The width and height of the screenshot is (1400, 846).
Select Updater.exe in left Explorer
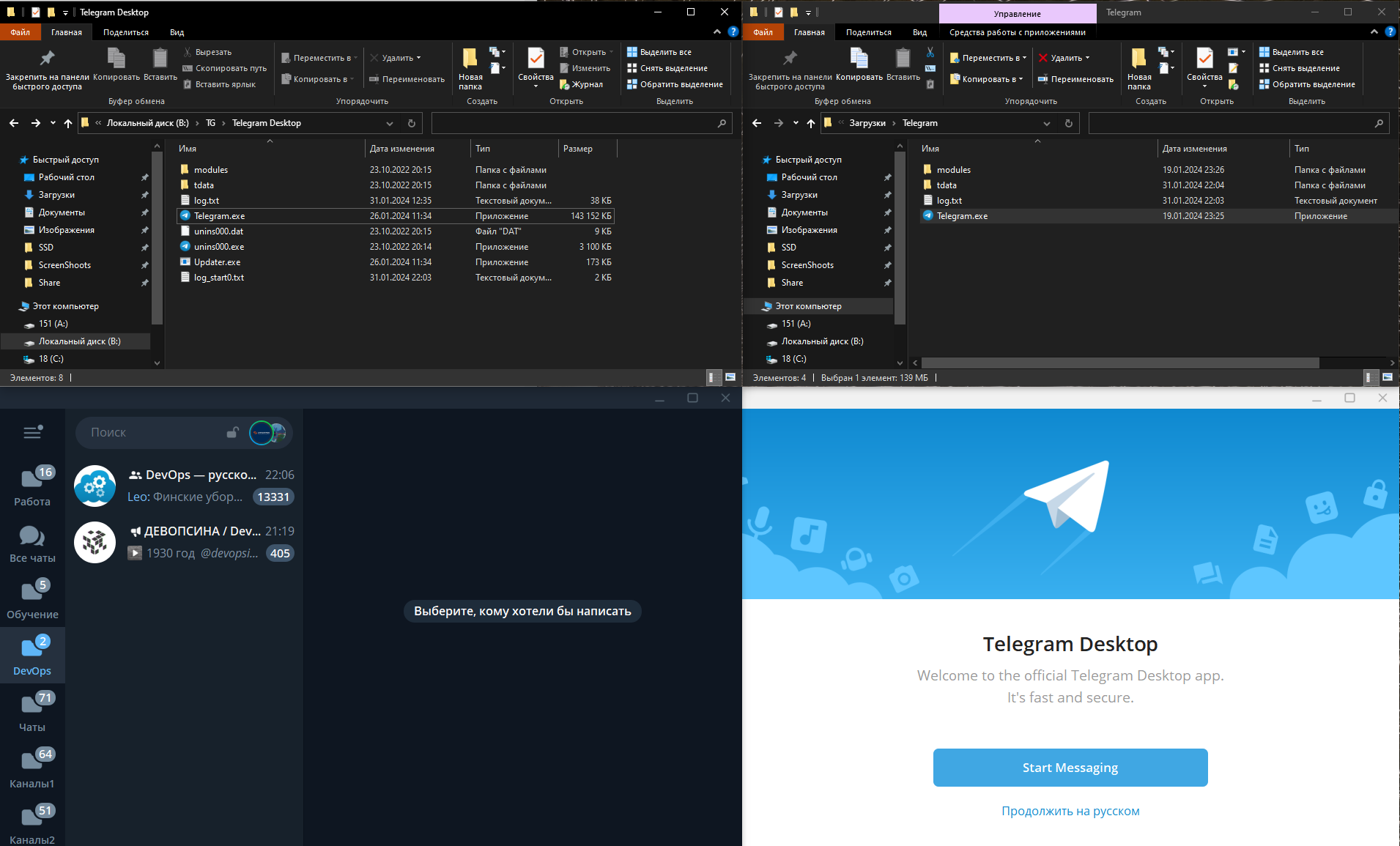point(395,262)
